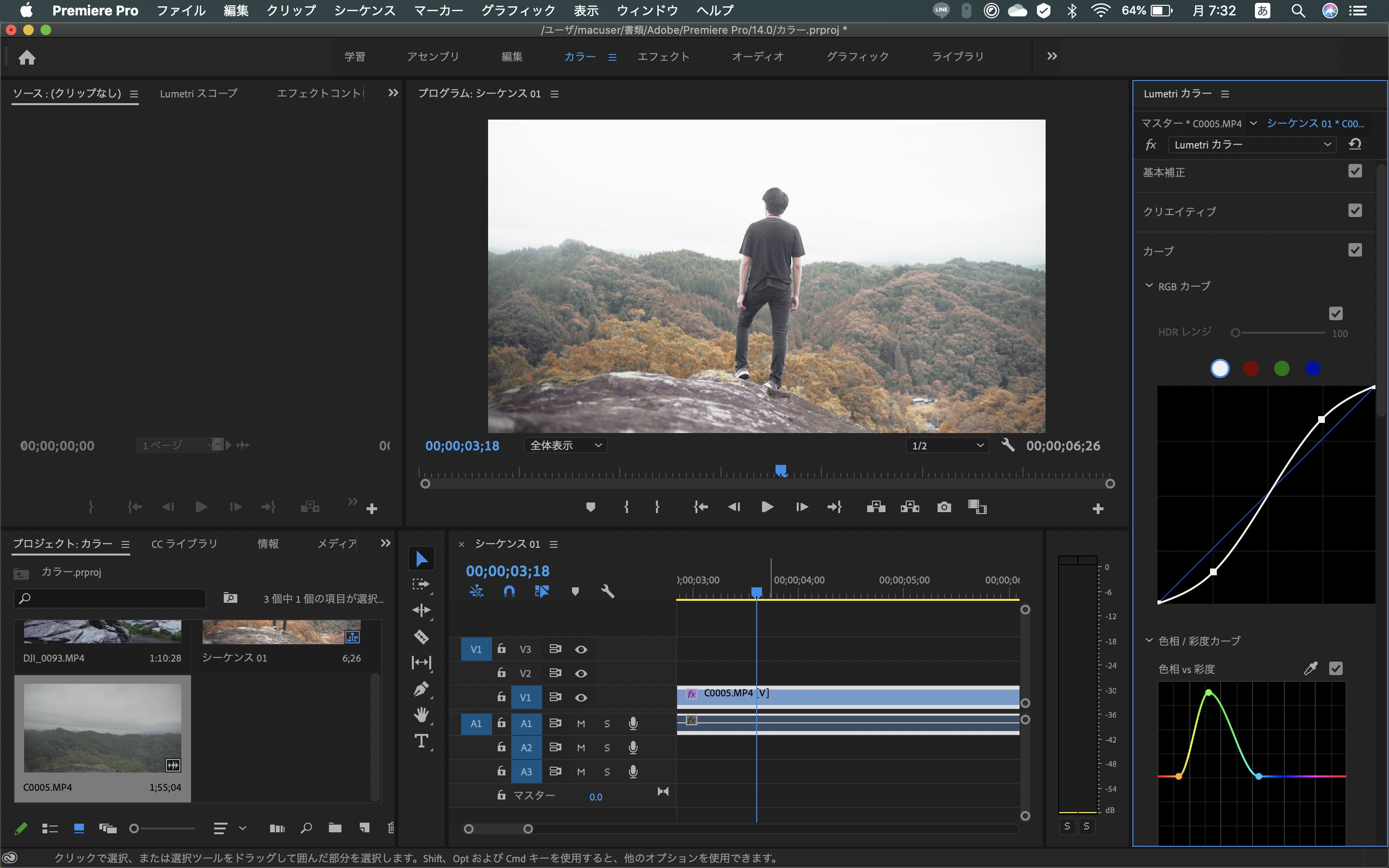Click the Export Frame camera icon

(943, 507)
